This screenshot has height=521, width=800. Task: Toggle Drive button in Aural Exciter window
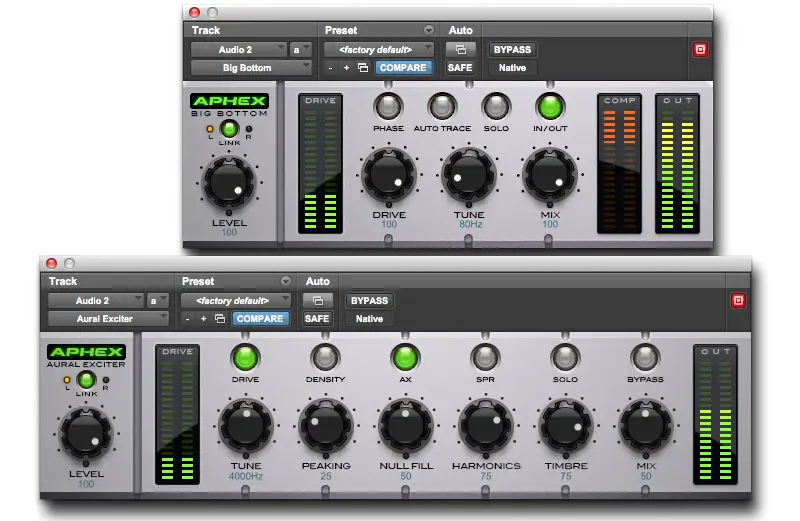[245, 358]
